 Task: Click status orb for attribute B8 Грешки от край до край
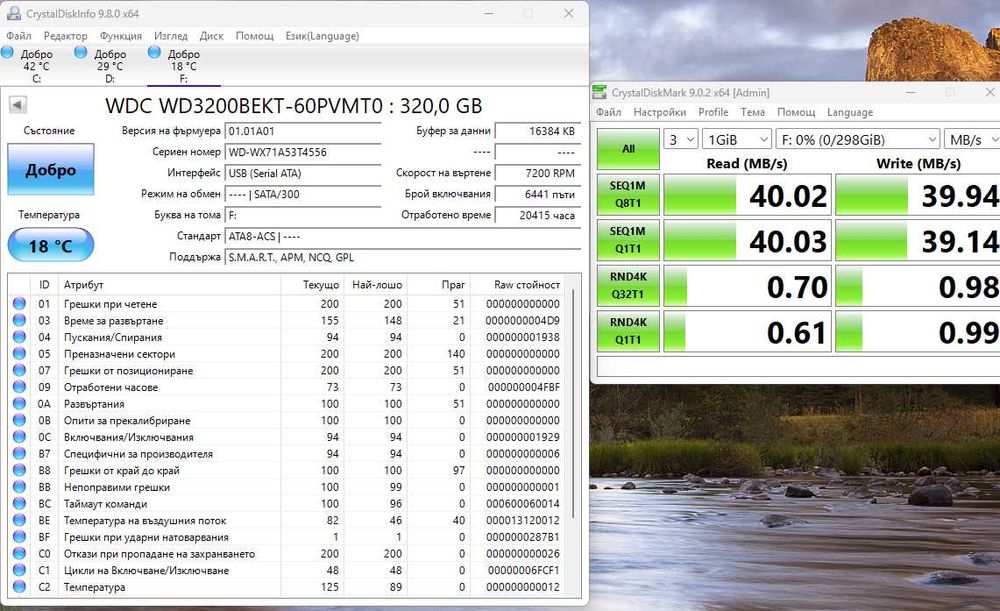pyautogui.click(x=19, y=470)
